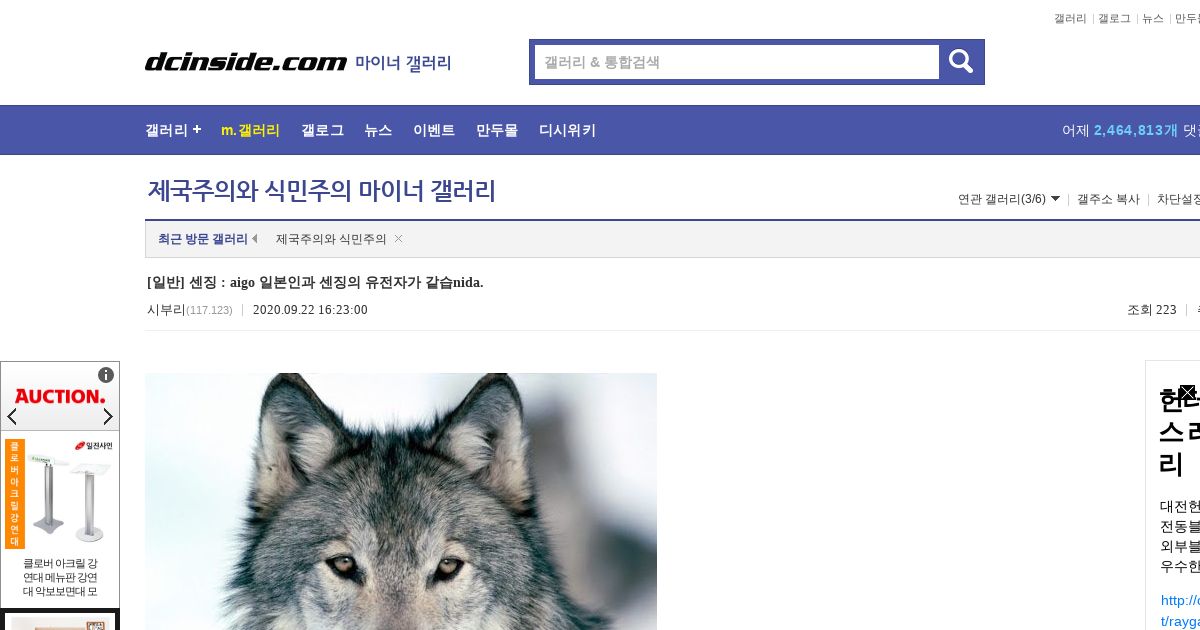Viewport: 1200px width, 630px height.
Task: Go to the 이벤트 menu
Action: pos(434,130)
